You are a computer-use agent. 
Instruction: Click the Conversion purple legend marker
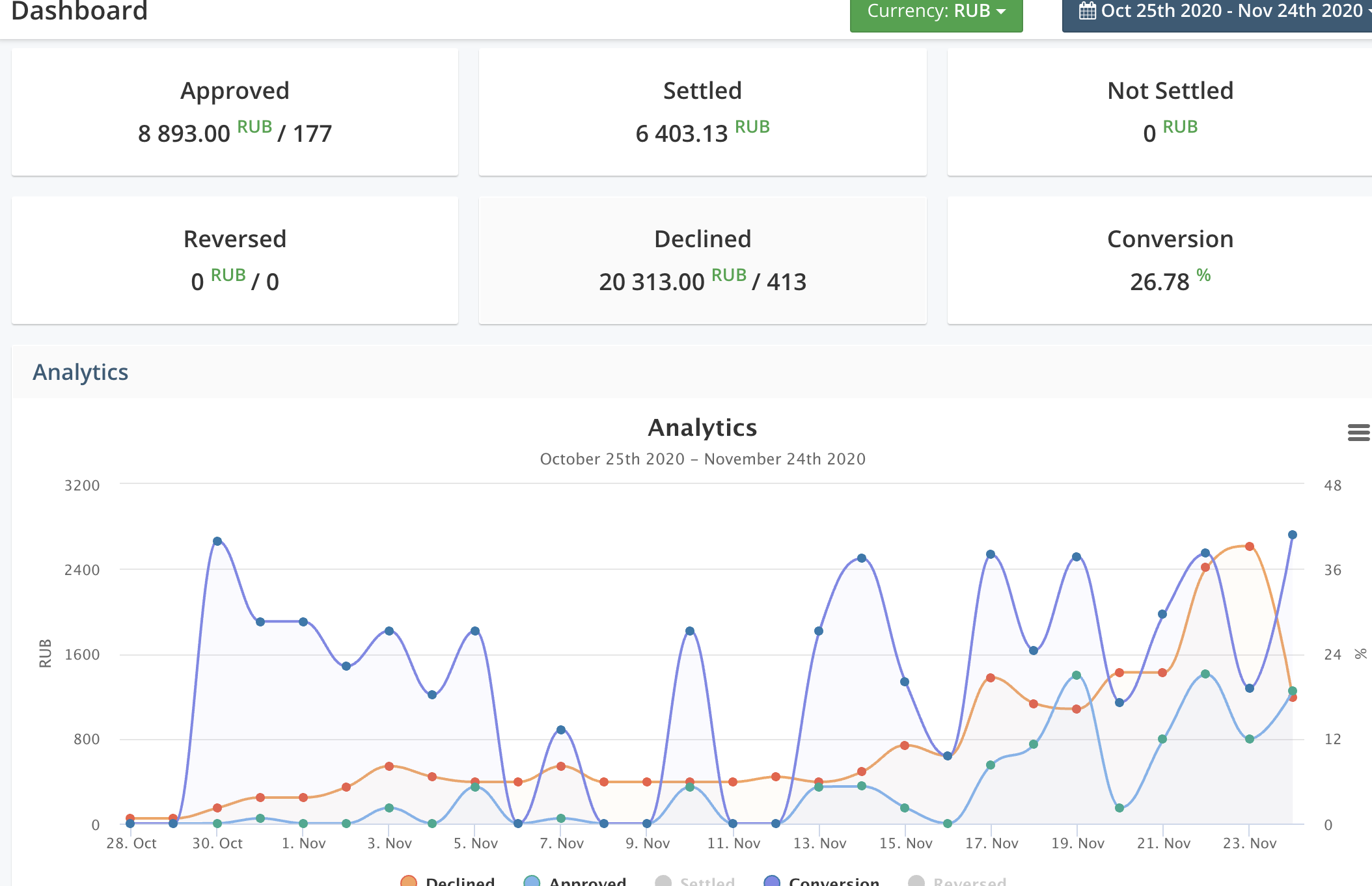[x=772, y=881]
